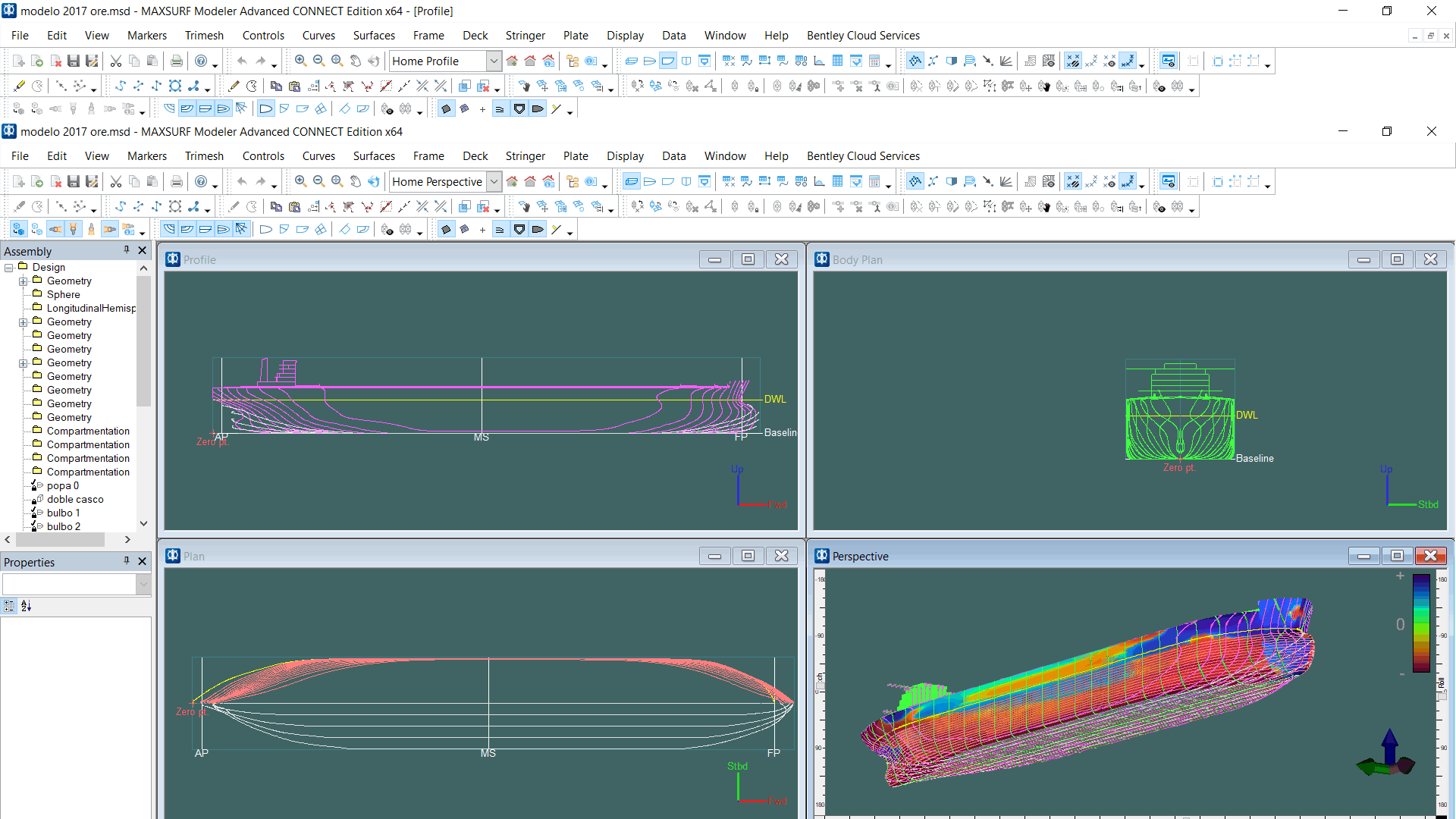Toggle visibility of doble casco surface
The width and height of the screenshot is (1456, 819).
tap(29, 499)
